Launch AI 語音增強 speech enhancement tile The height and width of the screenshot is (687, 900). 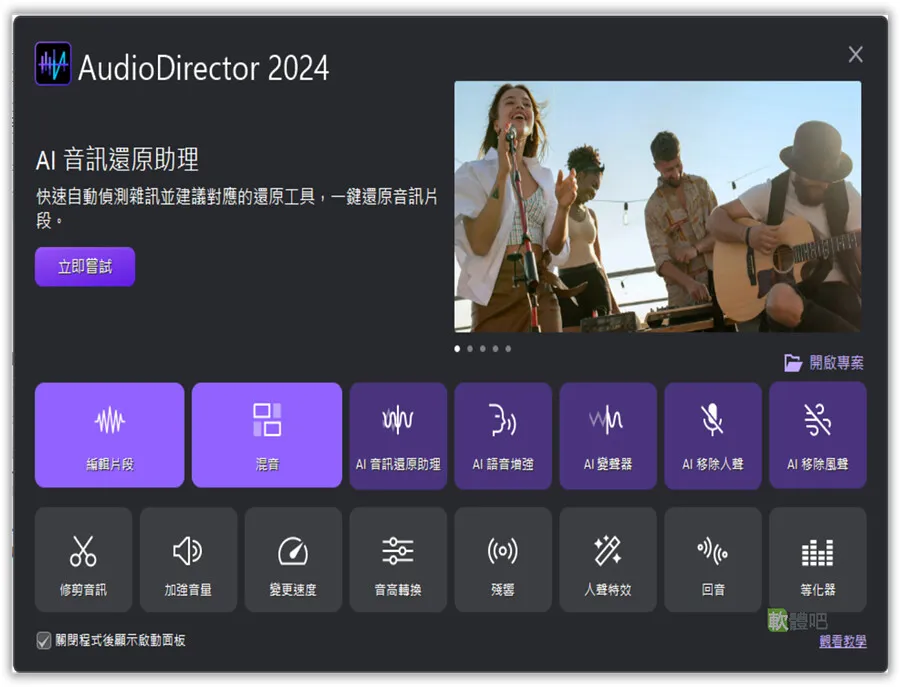[x=503, y=436]
